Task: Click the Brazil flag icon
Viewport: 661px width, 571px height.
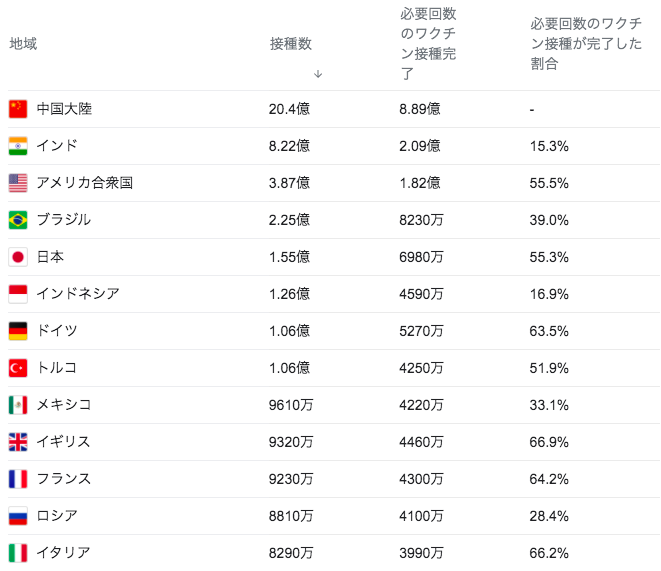Action: (x=18, y=220)
